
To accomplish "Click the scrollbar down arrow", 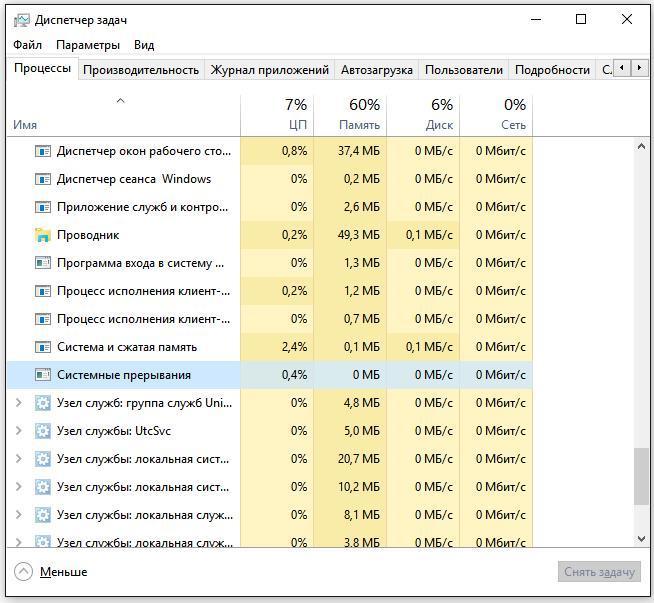I will coord(641,539).
